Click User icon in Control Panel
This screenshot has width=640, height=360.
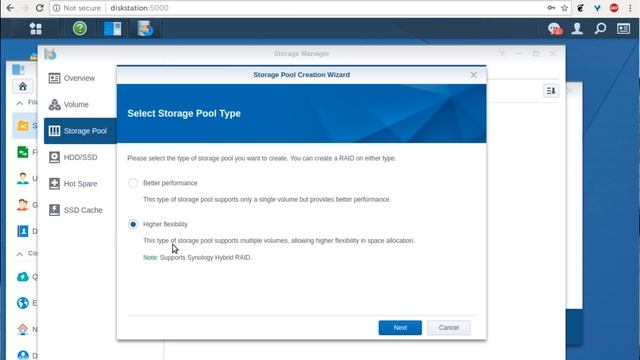tap(23, 178)
